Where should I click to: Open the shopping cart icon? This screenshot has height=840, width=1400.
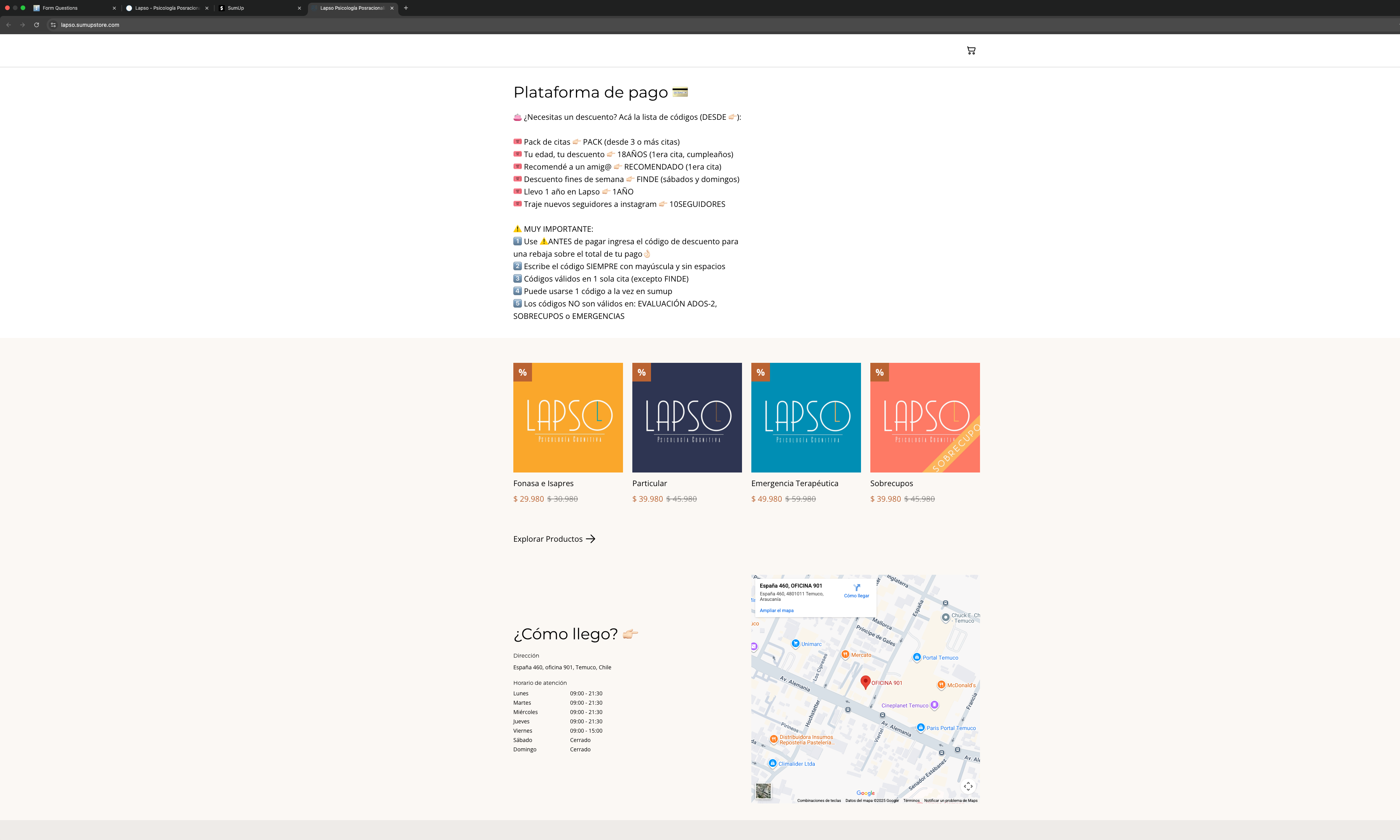[x=971, y=51]
